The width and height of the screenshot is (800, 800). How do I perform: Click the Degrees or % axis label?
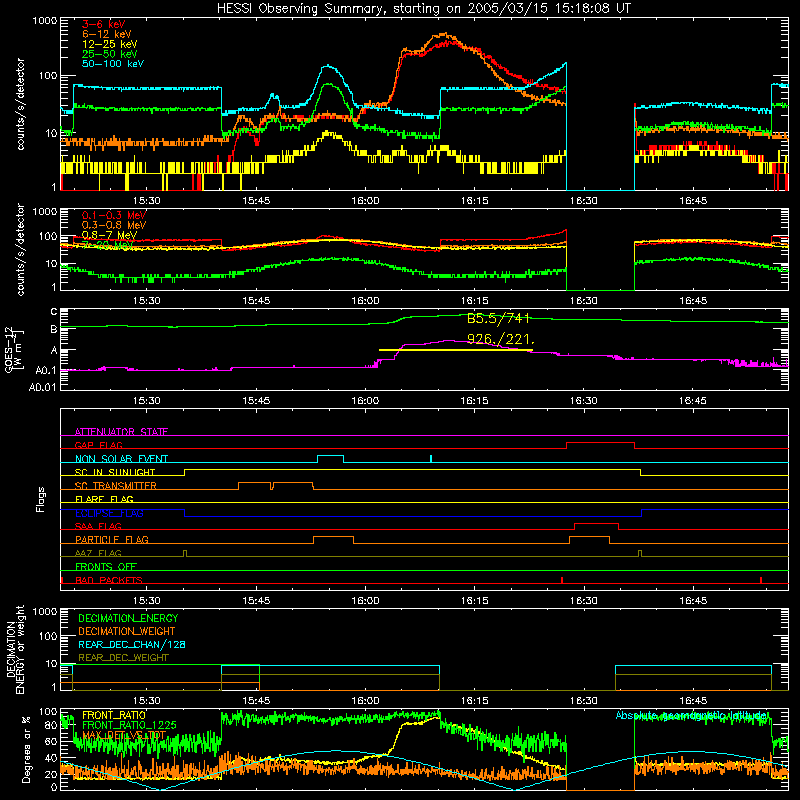(x=26, y=750)
